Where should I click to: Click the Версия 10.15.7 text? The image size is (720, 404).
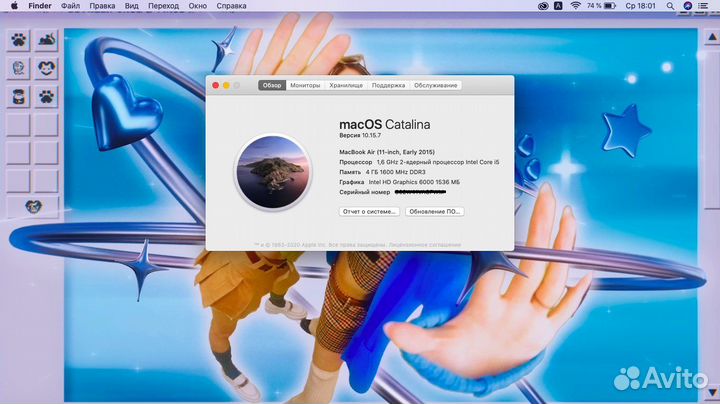click(x=360, y=135)
